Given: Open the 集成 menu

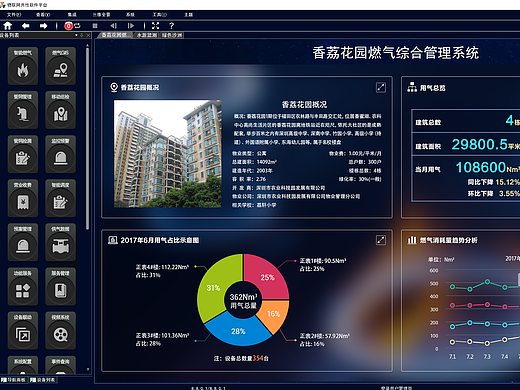Looking at the screenshot, I should click(x=72, y=15).
